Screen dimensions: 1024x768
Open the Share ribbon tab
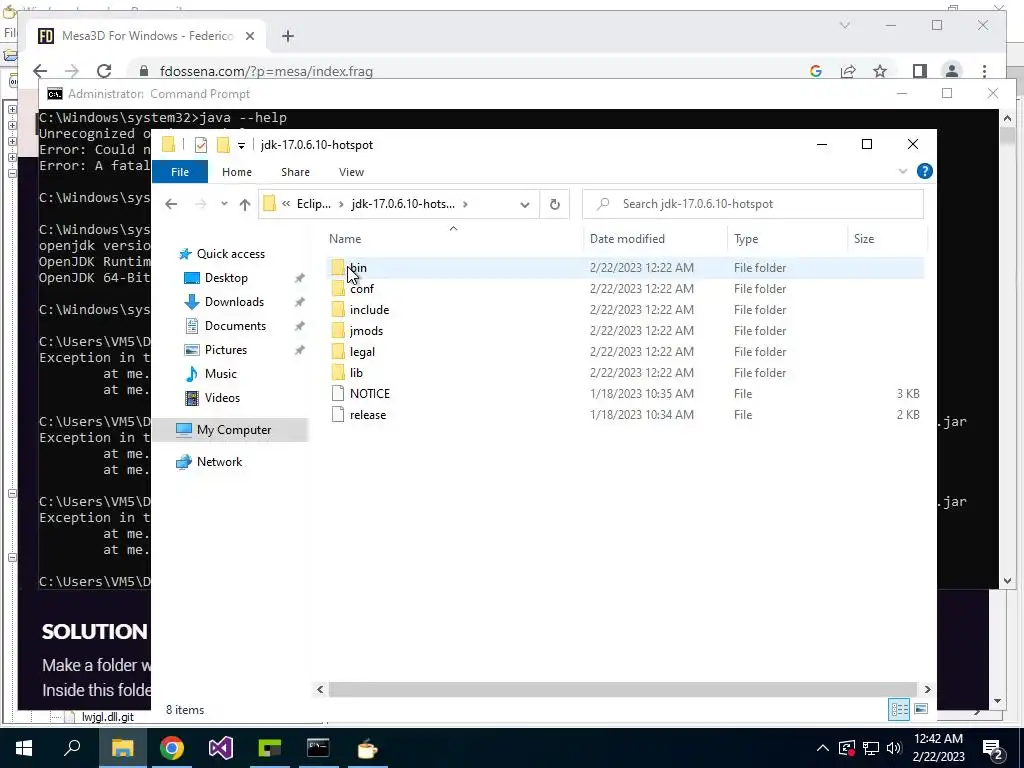[295, 172]
